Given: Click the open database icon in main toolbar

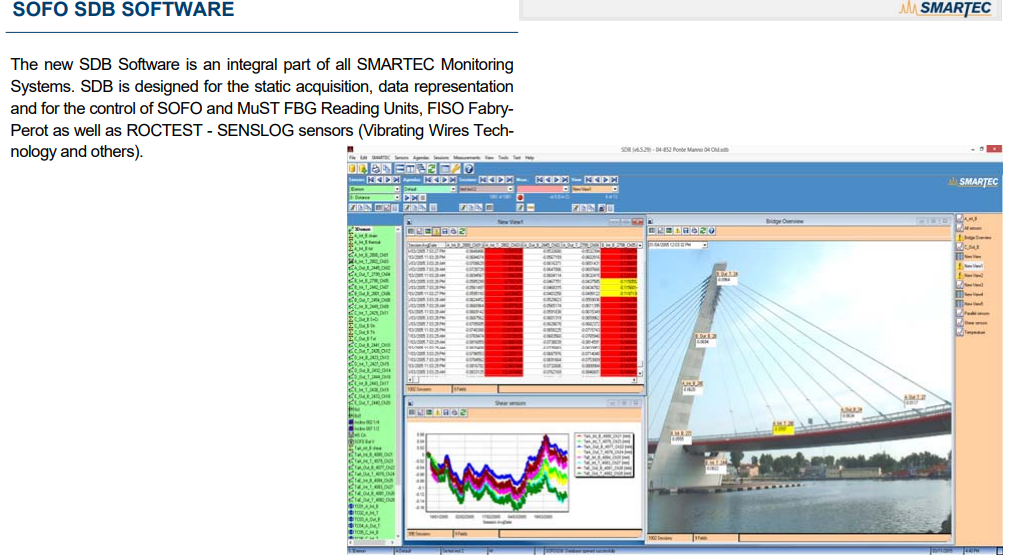Looking at the screenshot, I should (352, 169).
